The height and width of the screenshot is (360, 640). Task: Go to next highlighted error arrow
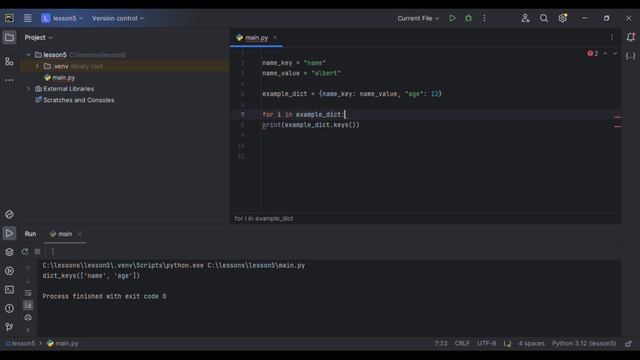615,53
